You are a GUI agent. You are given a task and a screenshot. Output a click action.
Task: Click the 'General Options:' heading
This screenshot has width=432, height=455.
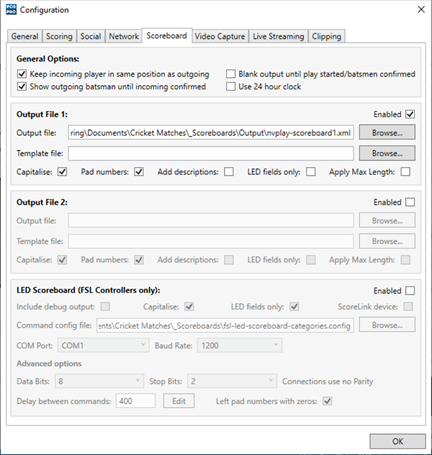[x=48, y=59]
